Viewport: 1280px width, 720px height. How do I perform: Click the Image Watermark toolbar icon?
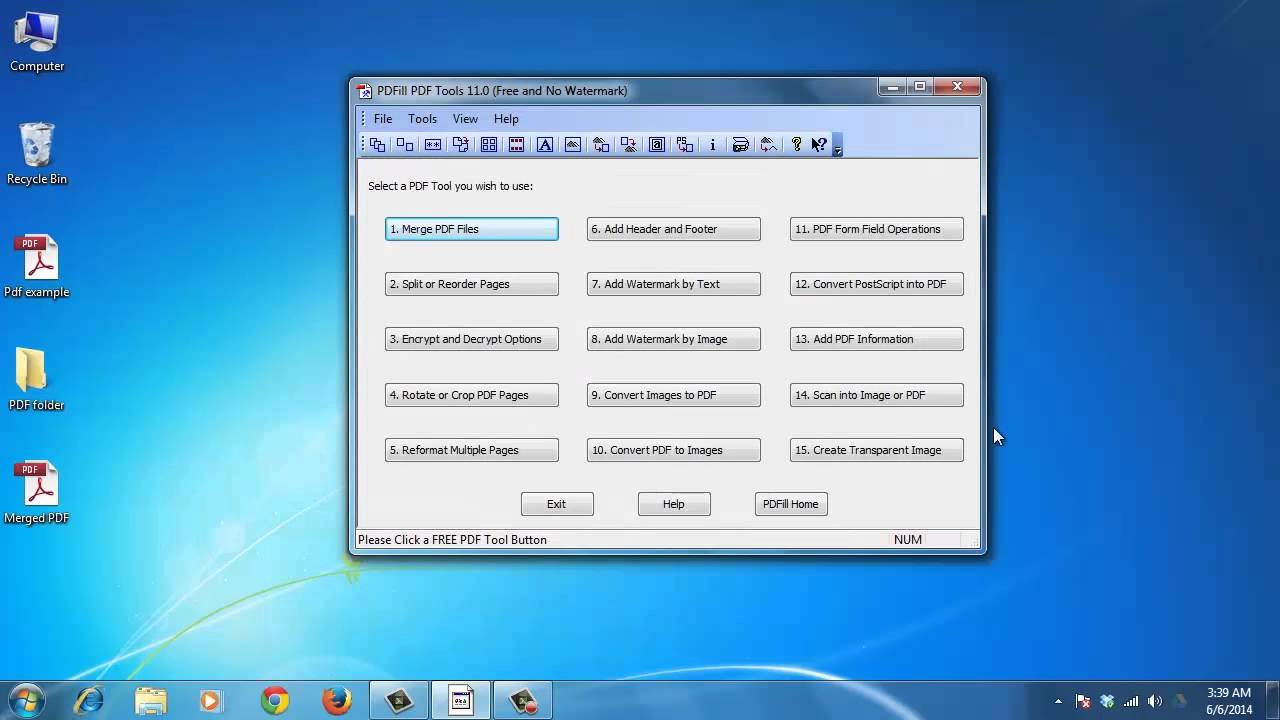coord(573,145)
